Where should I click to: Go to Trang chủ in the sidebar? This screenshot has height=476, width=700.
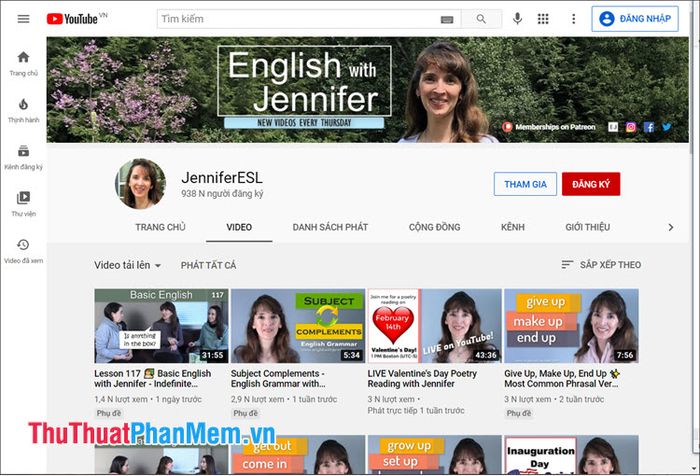click(23, 64)
